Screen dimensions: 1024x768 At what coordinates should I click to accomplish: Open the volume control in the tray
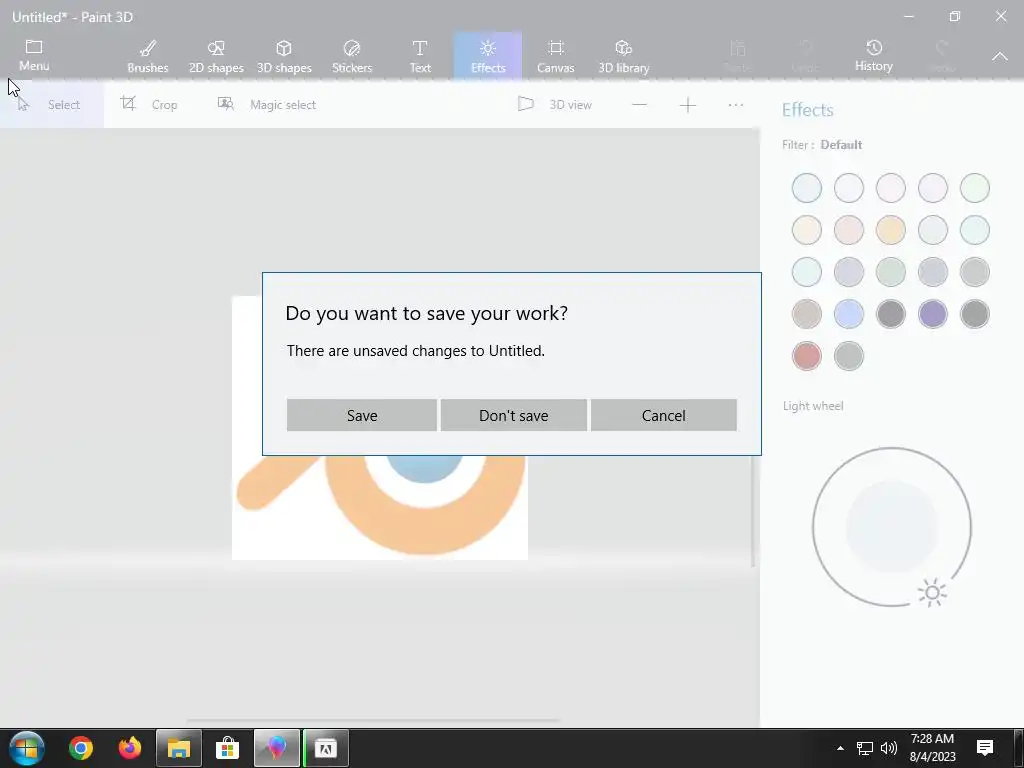pyautogui.click(x=889, y=748)
